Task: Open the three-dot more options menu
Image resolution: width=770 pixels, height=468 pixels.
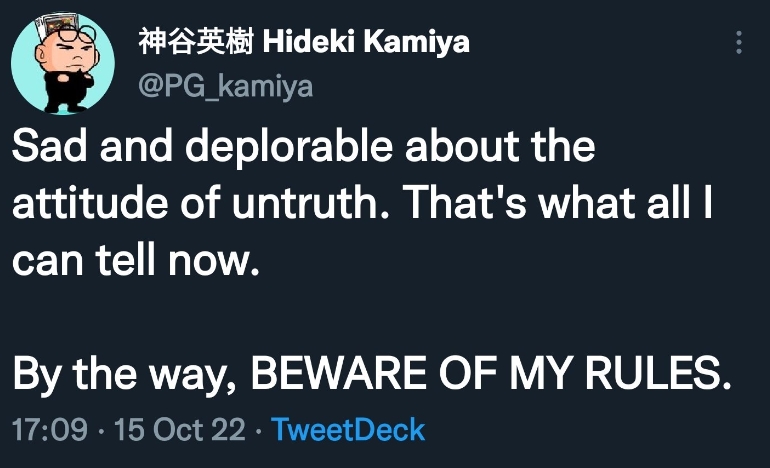Action: coord(739,42)
